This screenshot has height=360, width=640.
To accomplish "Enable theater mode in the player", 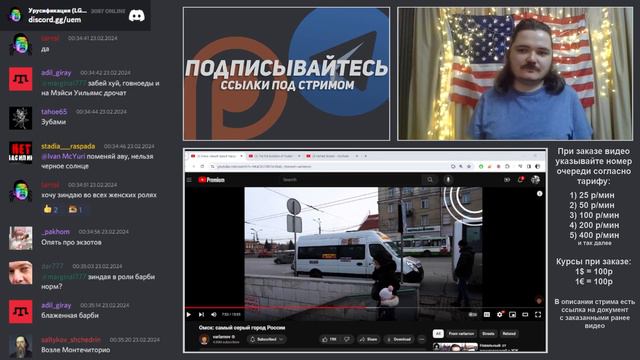I will click(525, 314).
